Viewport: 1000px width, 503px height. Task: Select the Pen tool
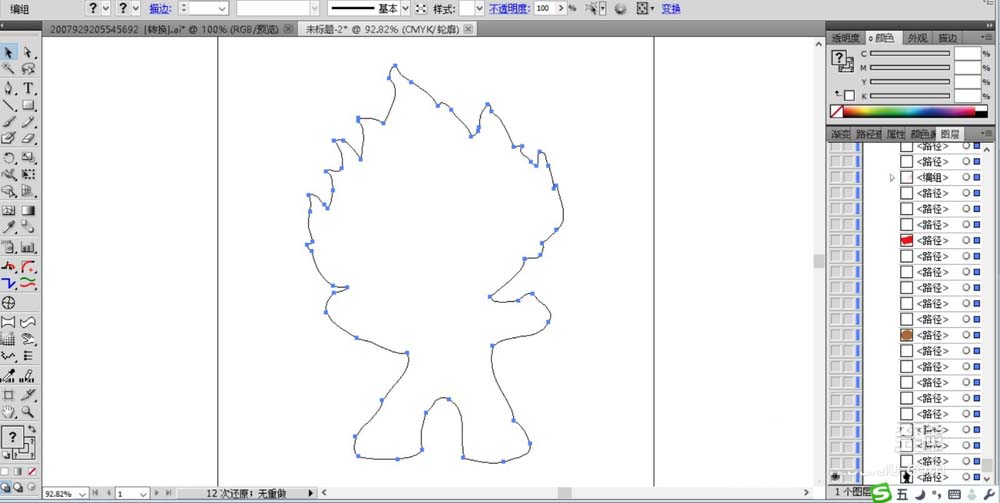[x=9, y=88]
